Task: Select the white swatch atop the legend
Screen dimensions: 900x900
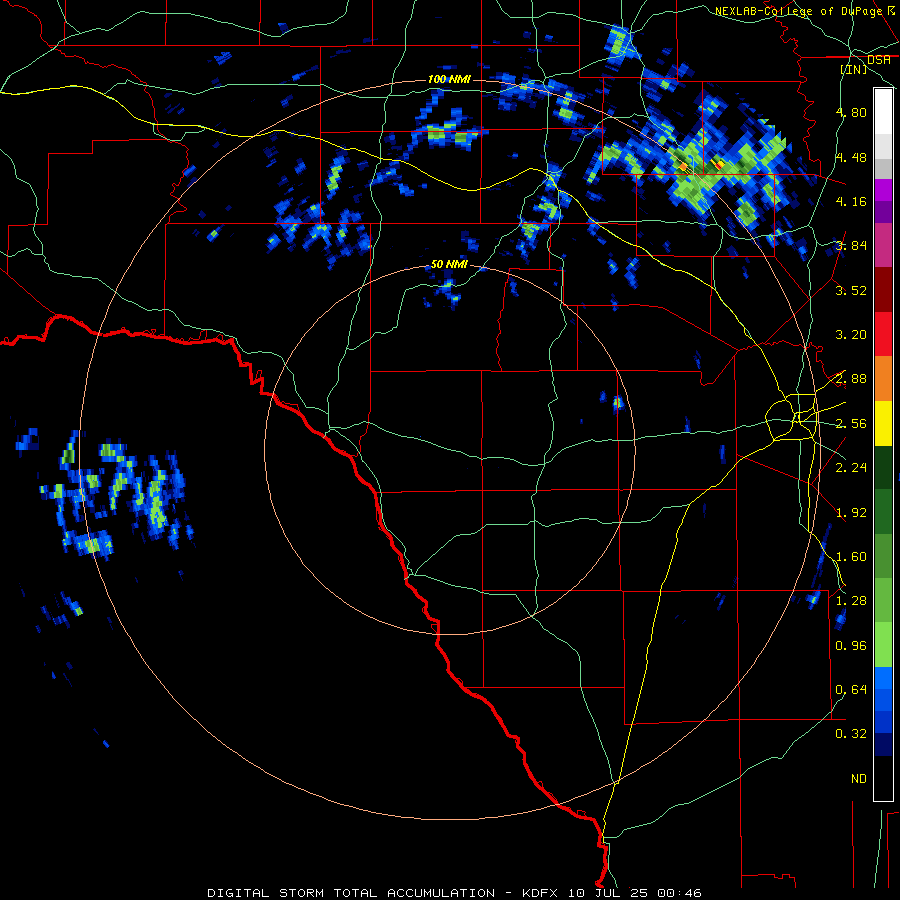Action: coord(883,111)
